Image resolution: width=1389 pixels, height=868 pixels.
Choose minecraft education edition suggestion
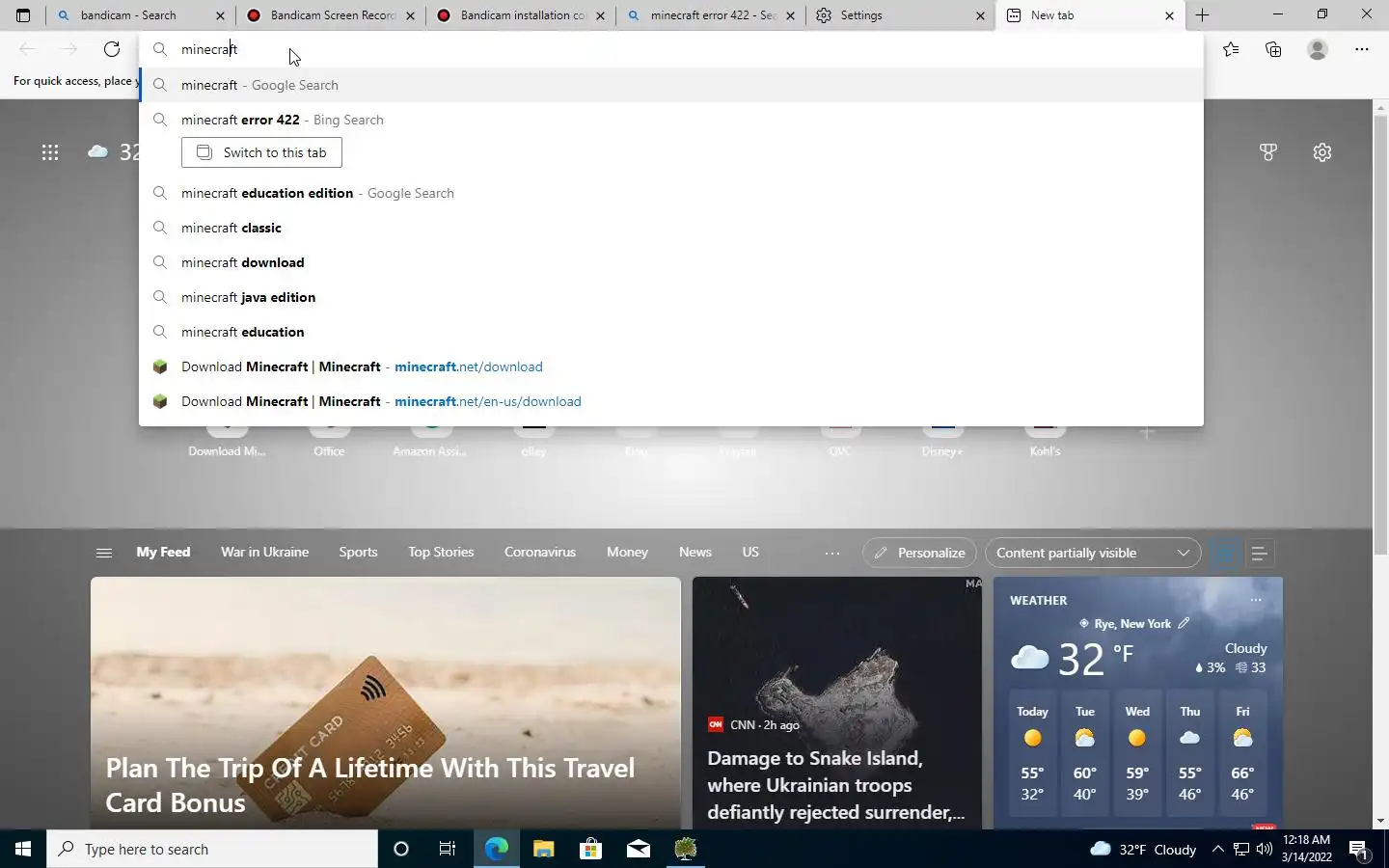pyautogui.click(x=671, y=193)
